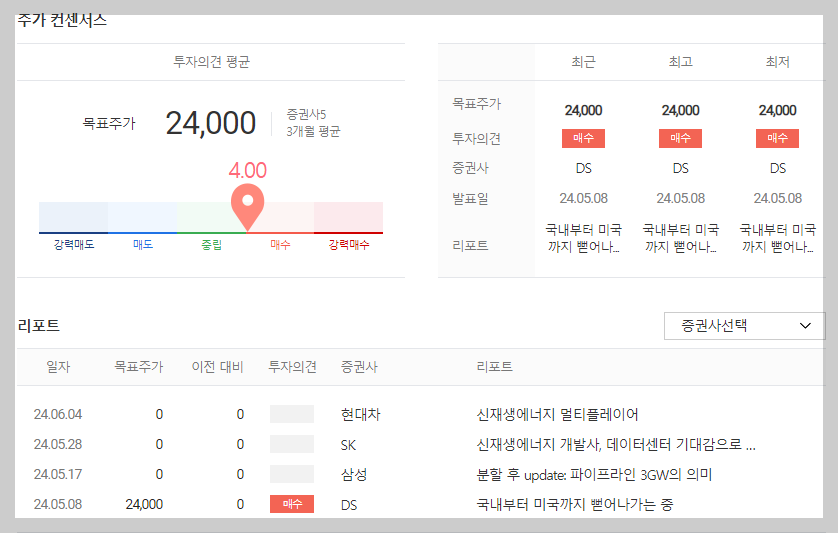
Task: Select the 매도 segment of the gauge
Action: (x=142, y=218)
